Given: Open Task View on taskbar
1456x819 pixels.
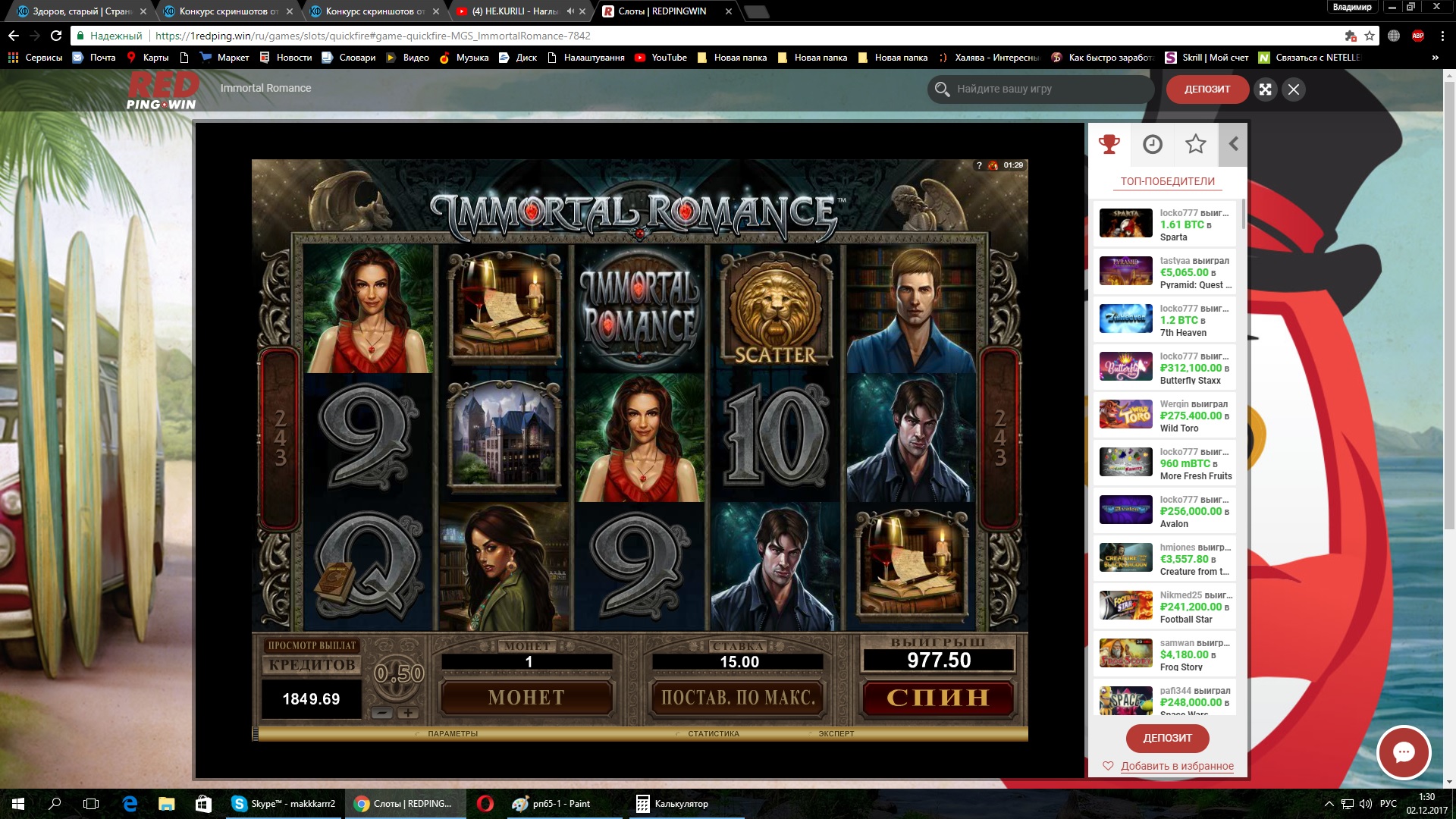Looking at the screenshot, I should tap(91, 804).
